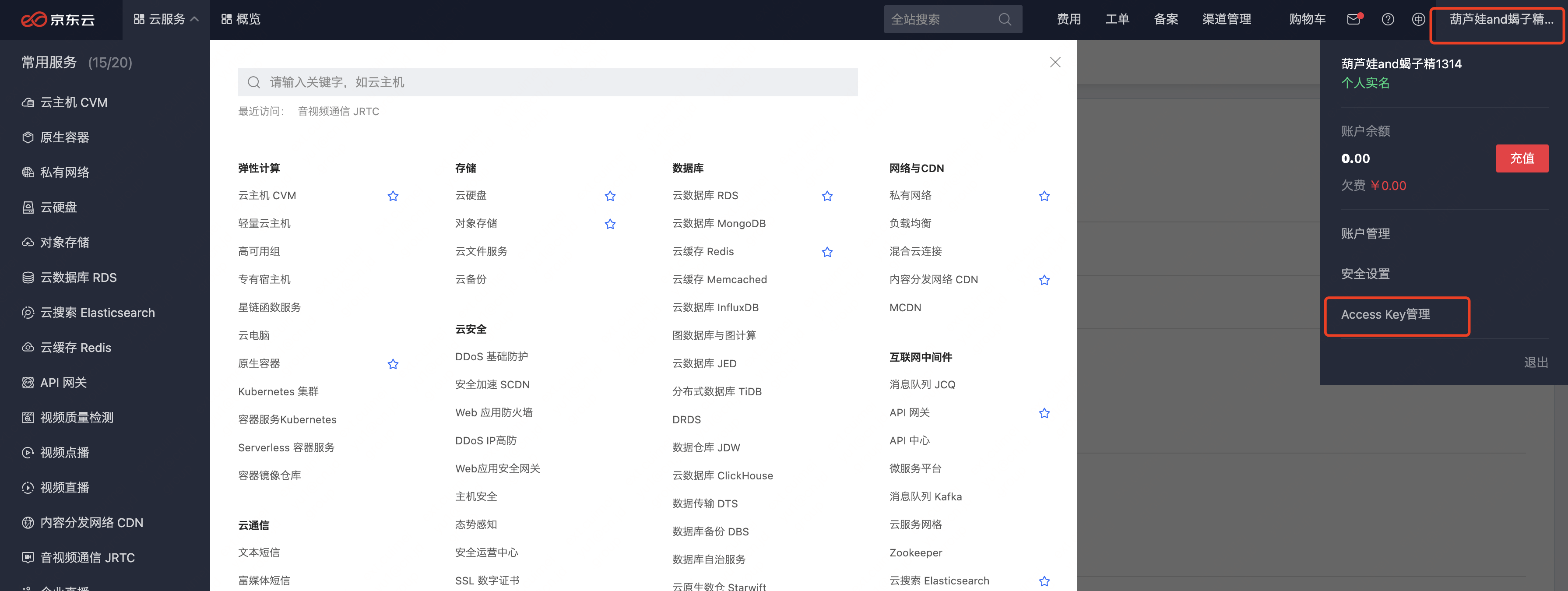Image resolution: width=1568 pixels, height=591 pixels.
Task: Open 云数据库 MongoDB service
Action: pyautogui.click(x=719, y=223)
